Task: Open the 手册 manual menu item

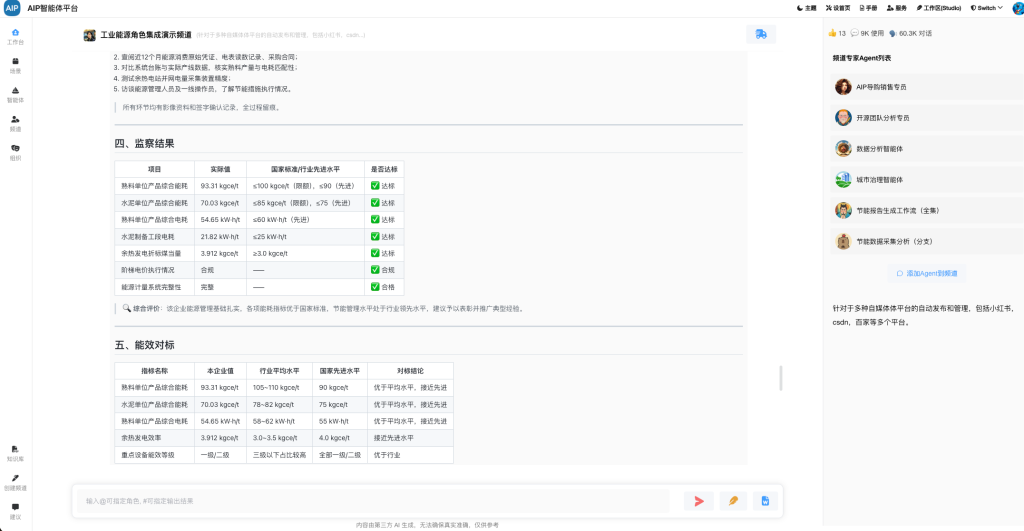Action: pyautogui.click(x=869, y=8)
